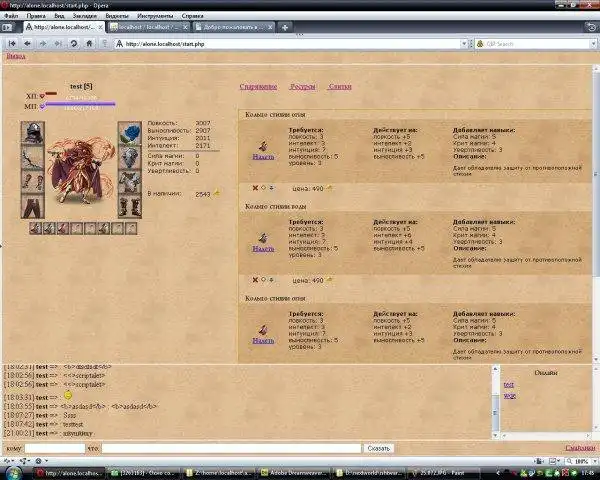
Task: Select the third ring slot under the character
Action: [x=63, y=229]
